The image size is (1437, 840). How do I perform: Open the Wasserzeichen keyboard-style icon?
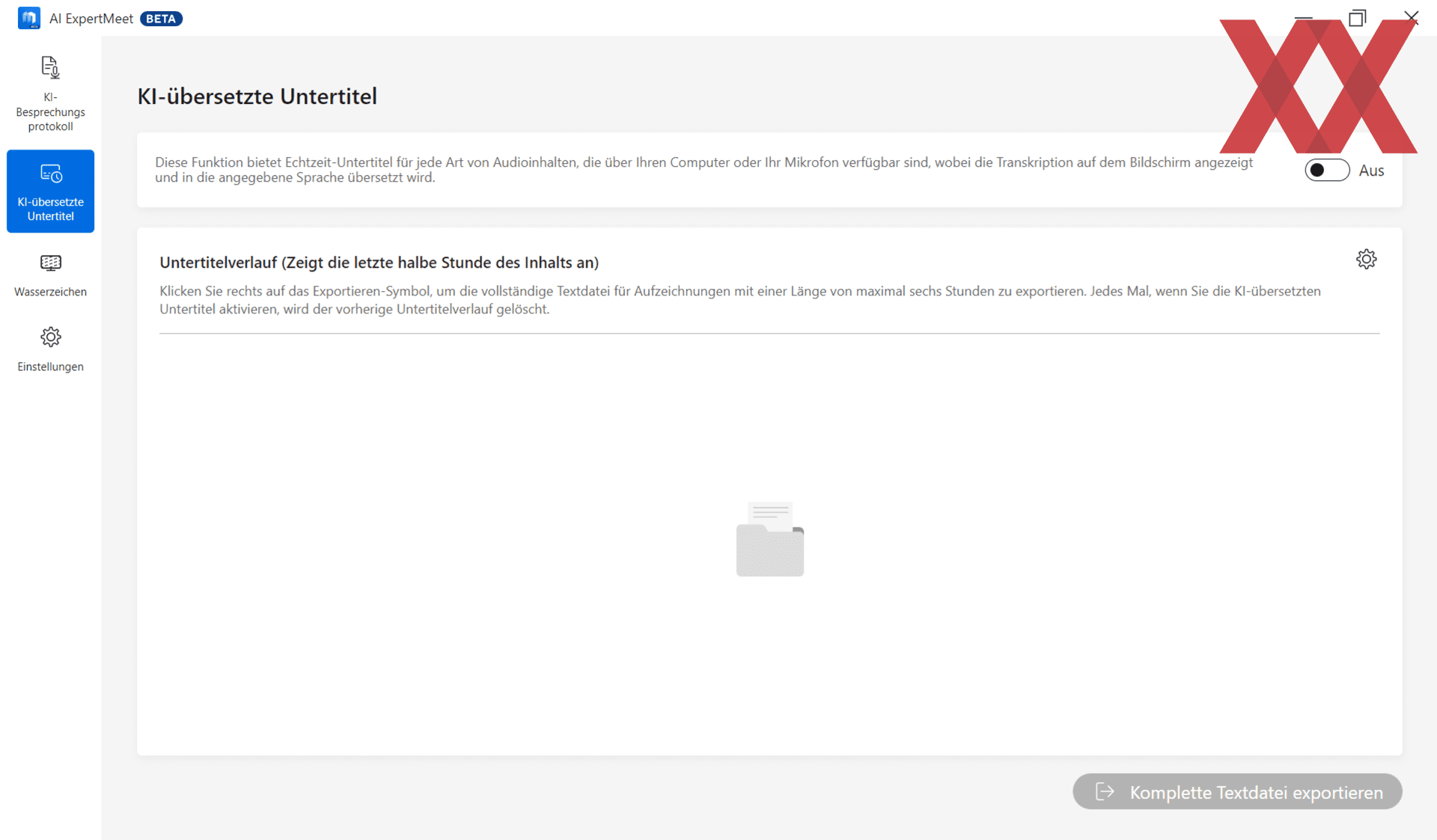click(50, 263)
